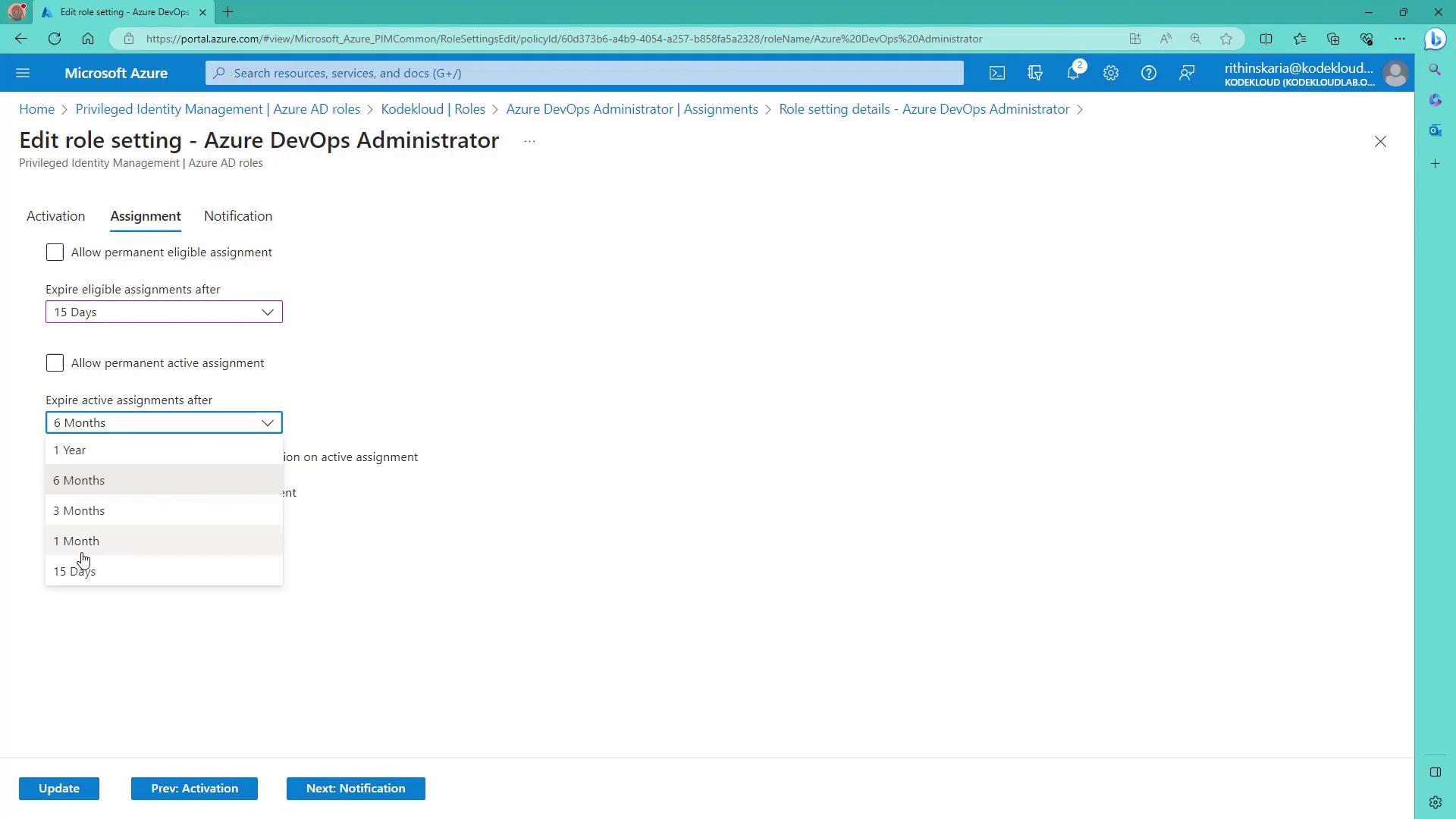Select 1 Month from the list
Image resolution: width=1456 pixels, height=819 pixels.
pyautogui.click(x=77, y=541)
